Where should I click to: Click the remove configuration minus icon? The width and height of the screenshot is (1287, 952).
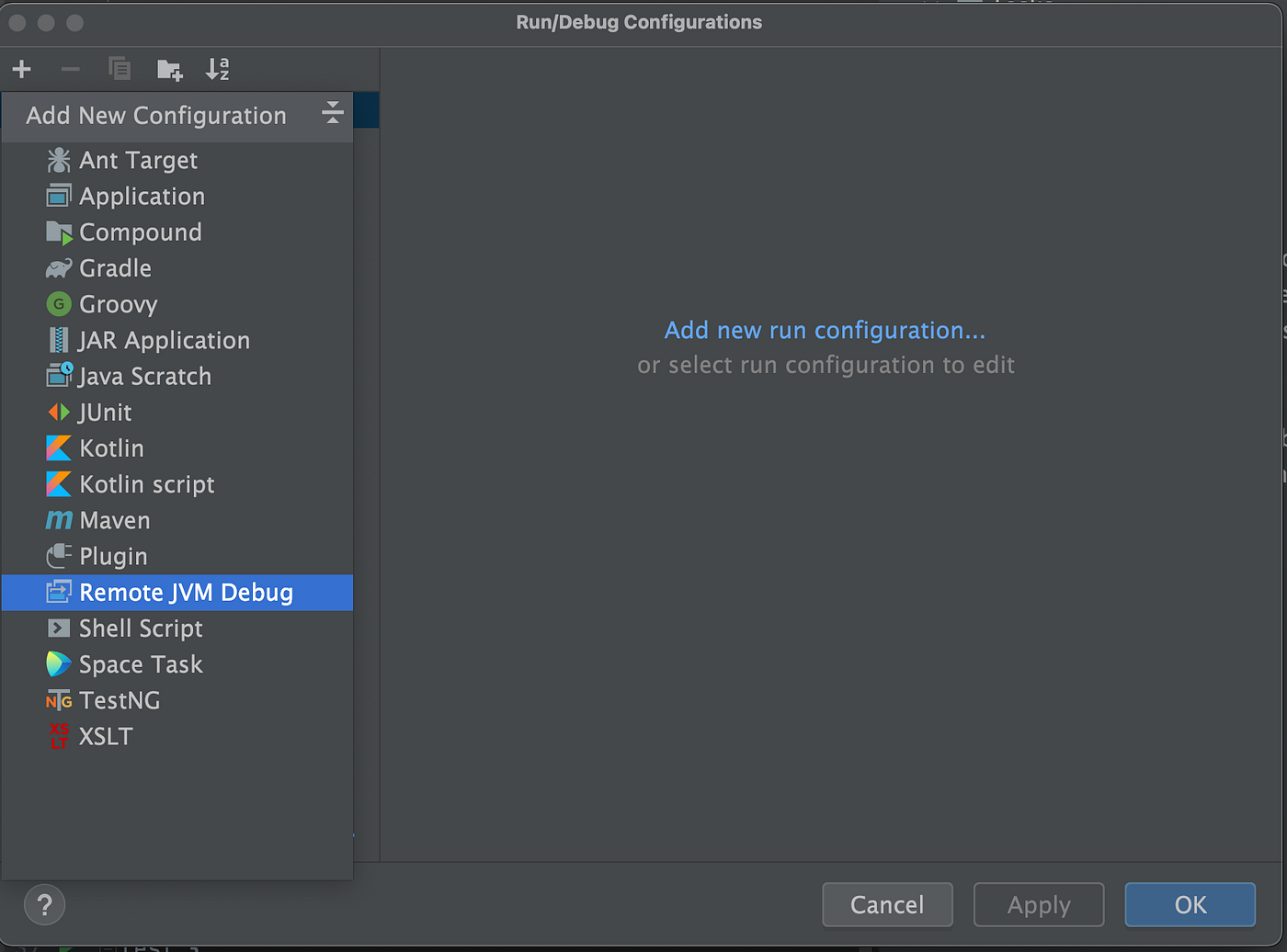click(x=70, y=69)
